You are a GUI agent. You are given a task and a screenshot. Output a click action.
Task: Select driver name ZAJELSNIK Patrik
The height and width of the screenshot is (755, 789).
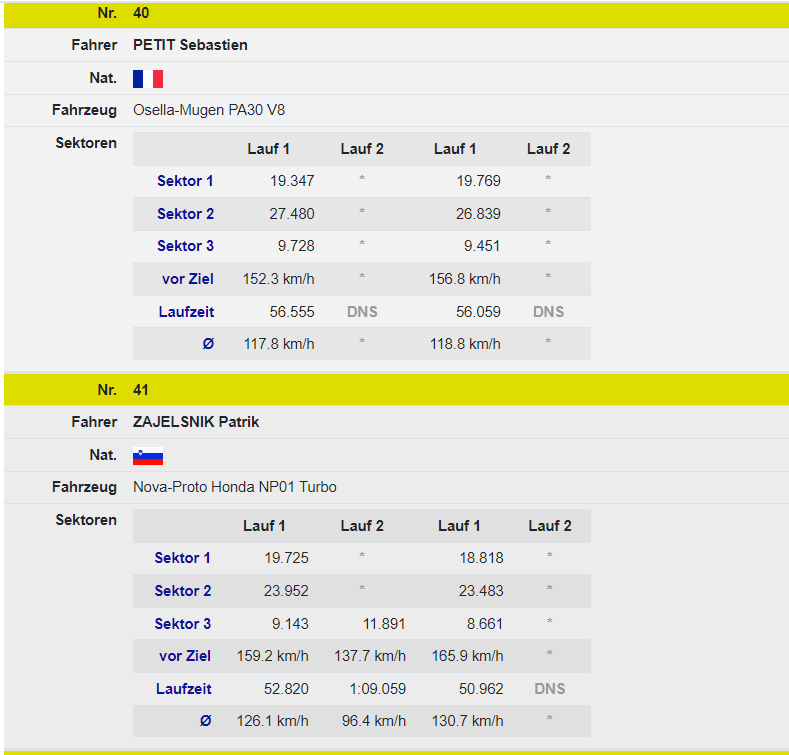(196, 422)
